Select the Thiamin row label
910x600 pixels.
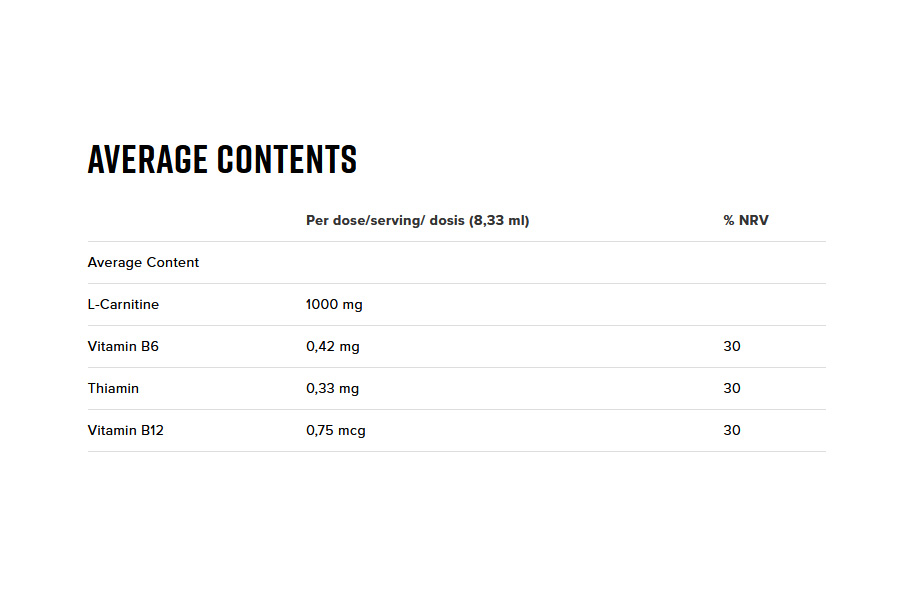(x=113, y=388)
